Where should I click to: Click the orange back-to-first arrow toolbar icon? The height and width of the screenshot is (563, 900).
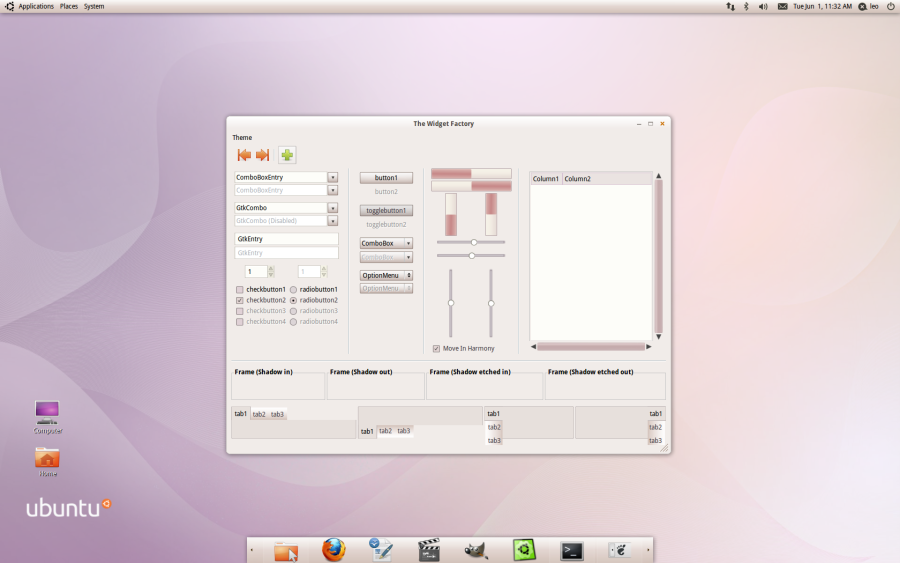click(x=244, y=155)
